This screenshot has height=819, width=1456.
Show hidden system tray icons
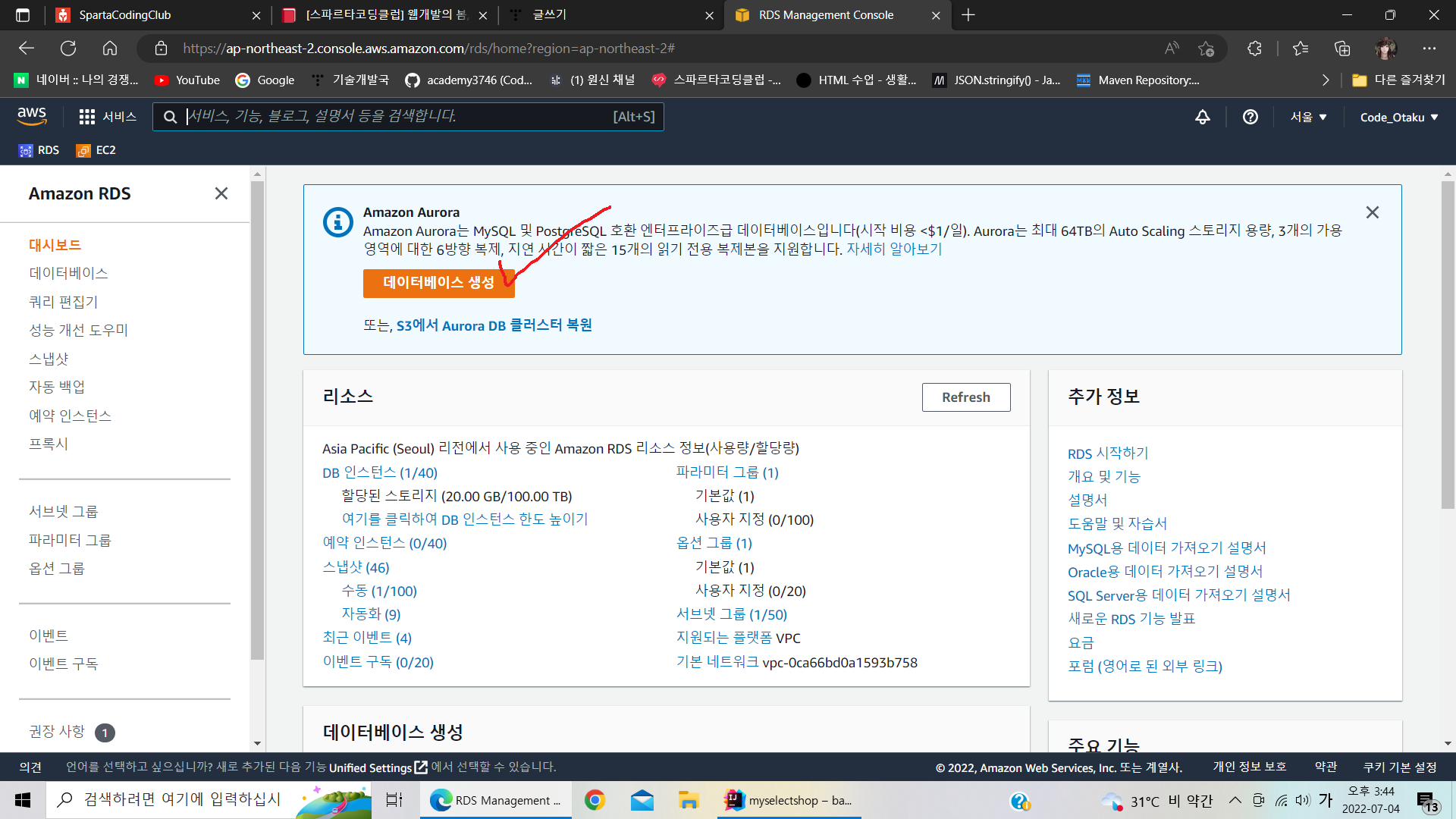click(1235, 800)
